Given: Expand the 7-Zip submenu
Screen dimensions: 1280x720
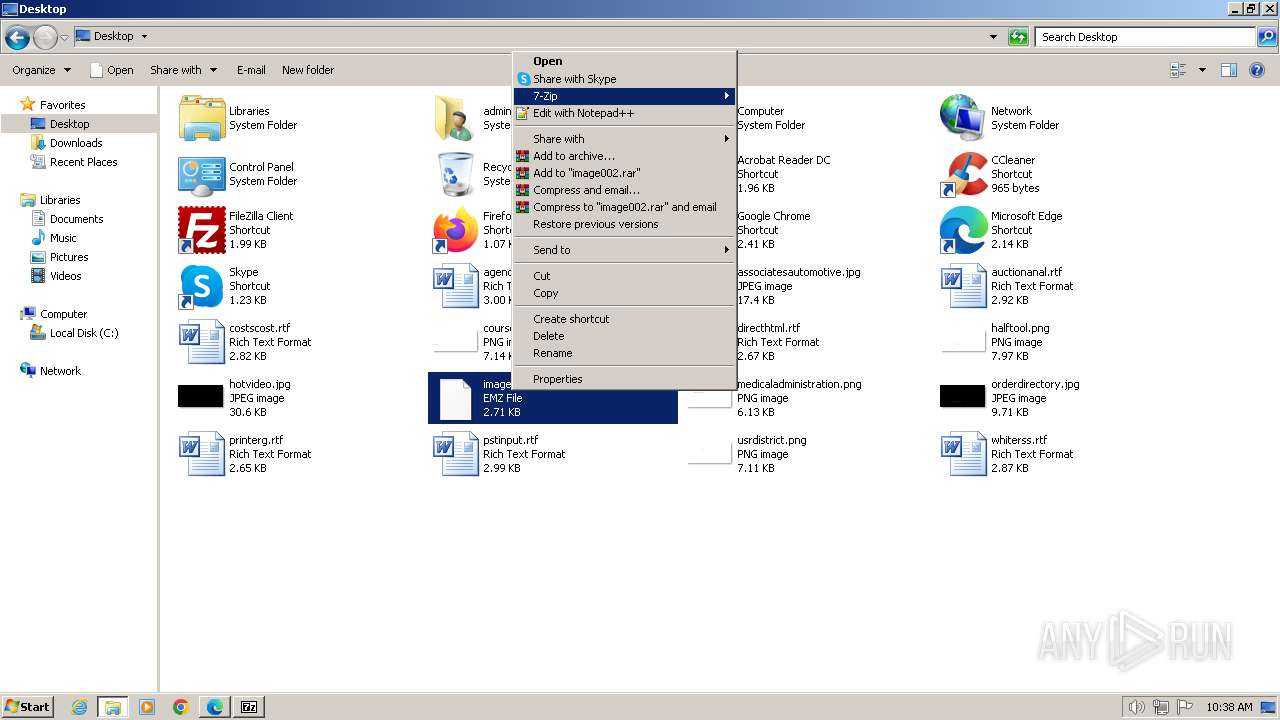Looking at the screenshot, I should click(625, 96).
